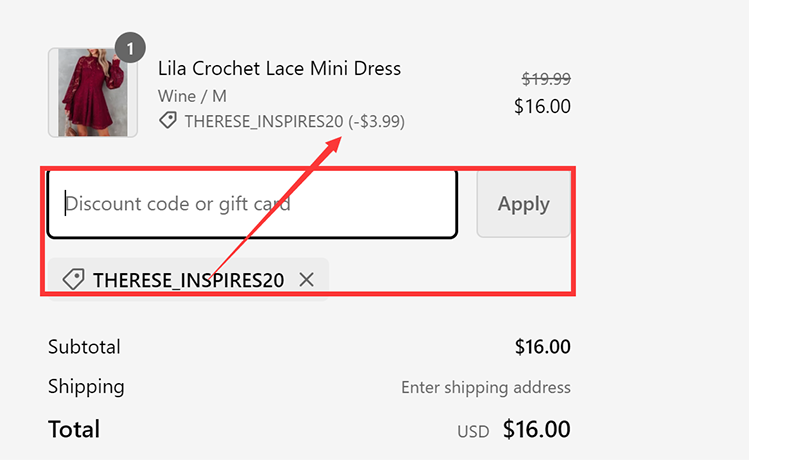
Task: Remove the THERESE_INSPIRES20 discount with the X icon
Action: (x=306, y=280)
